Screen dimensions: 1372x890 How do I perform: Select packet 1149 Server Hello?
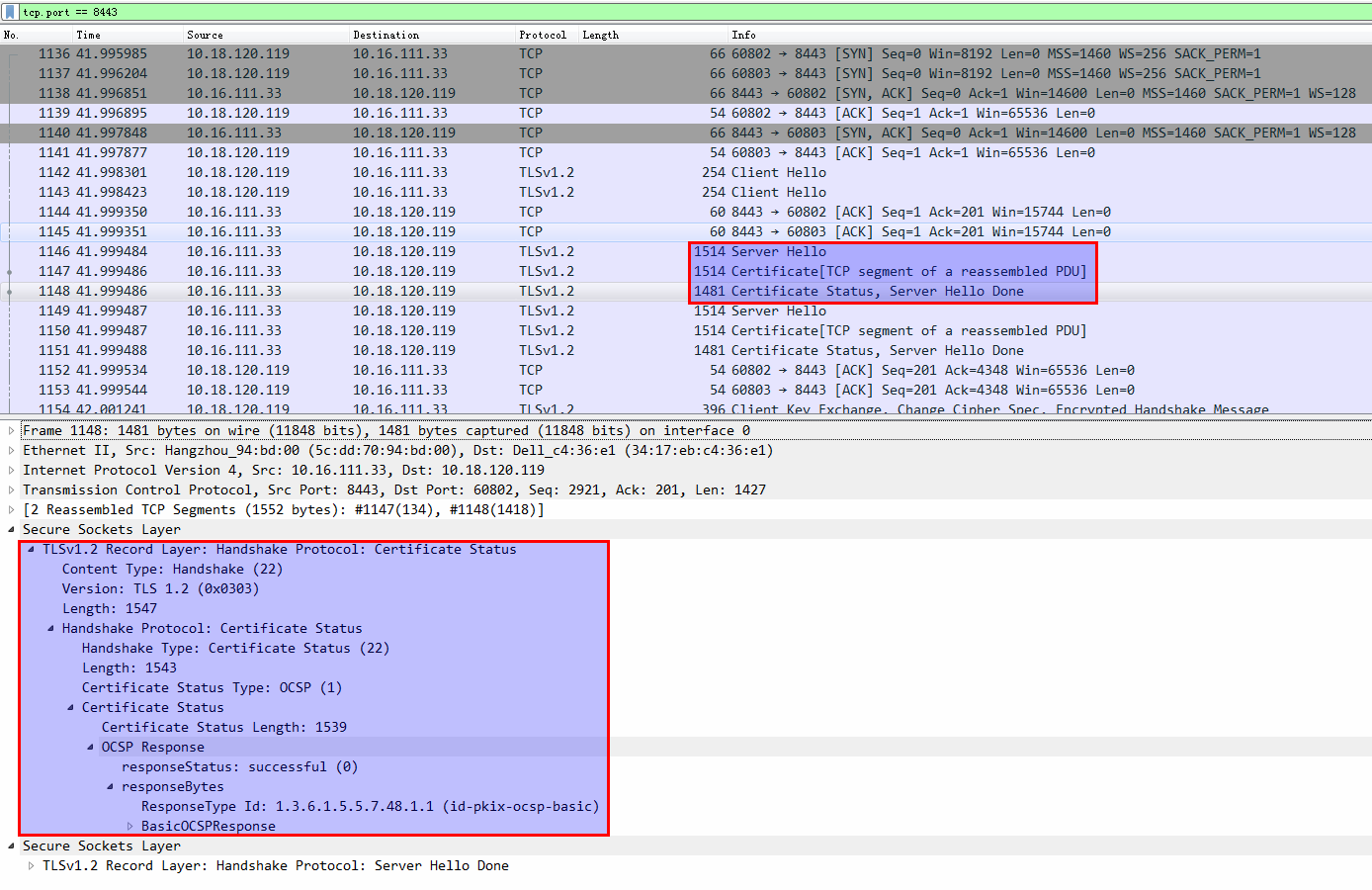686,311
